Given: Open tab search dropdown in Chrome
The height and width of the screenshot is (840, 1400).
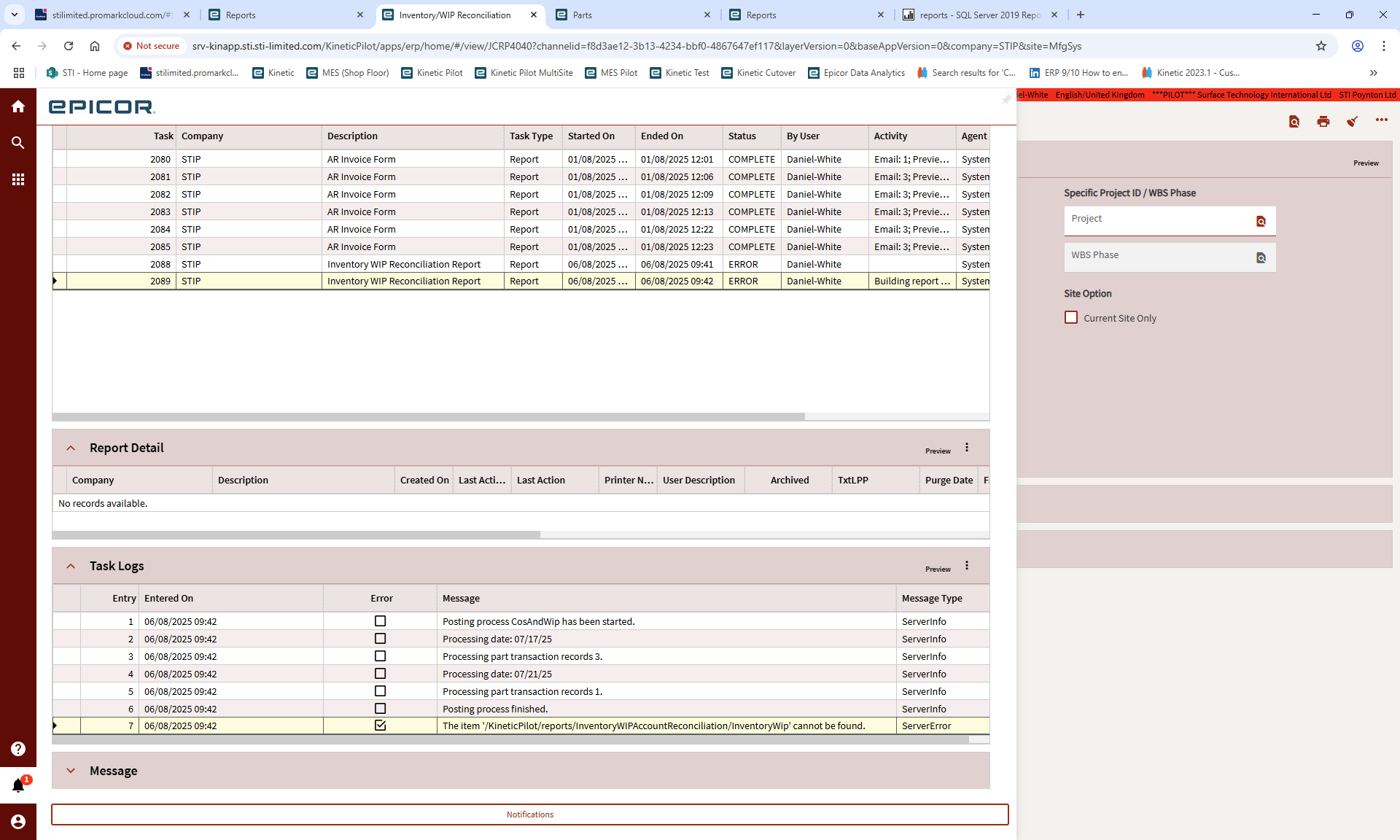Looking at the screenshot, I should [15, 15].
